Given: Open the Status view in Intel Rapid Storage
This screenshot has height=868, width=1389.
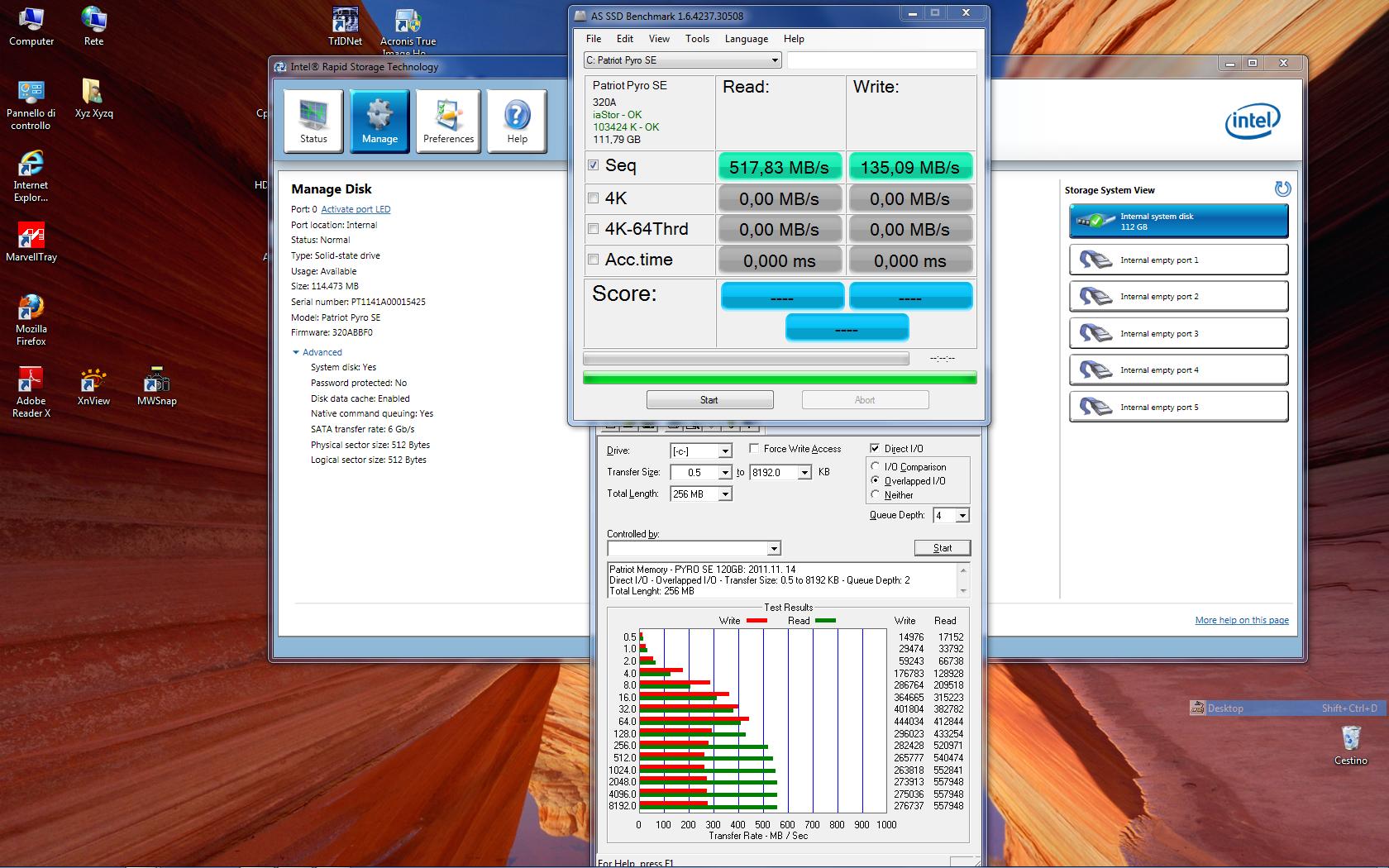Looking at the screenshot, I should click(x=313, y=121).
